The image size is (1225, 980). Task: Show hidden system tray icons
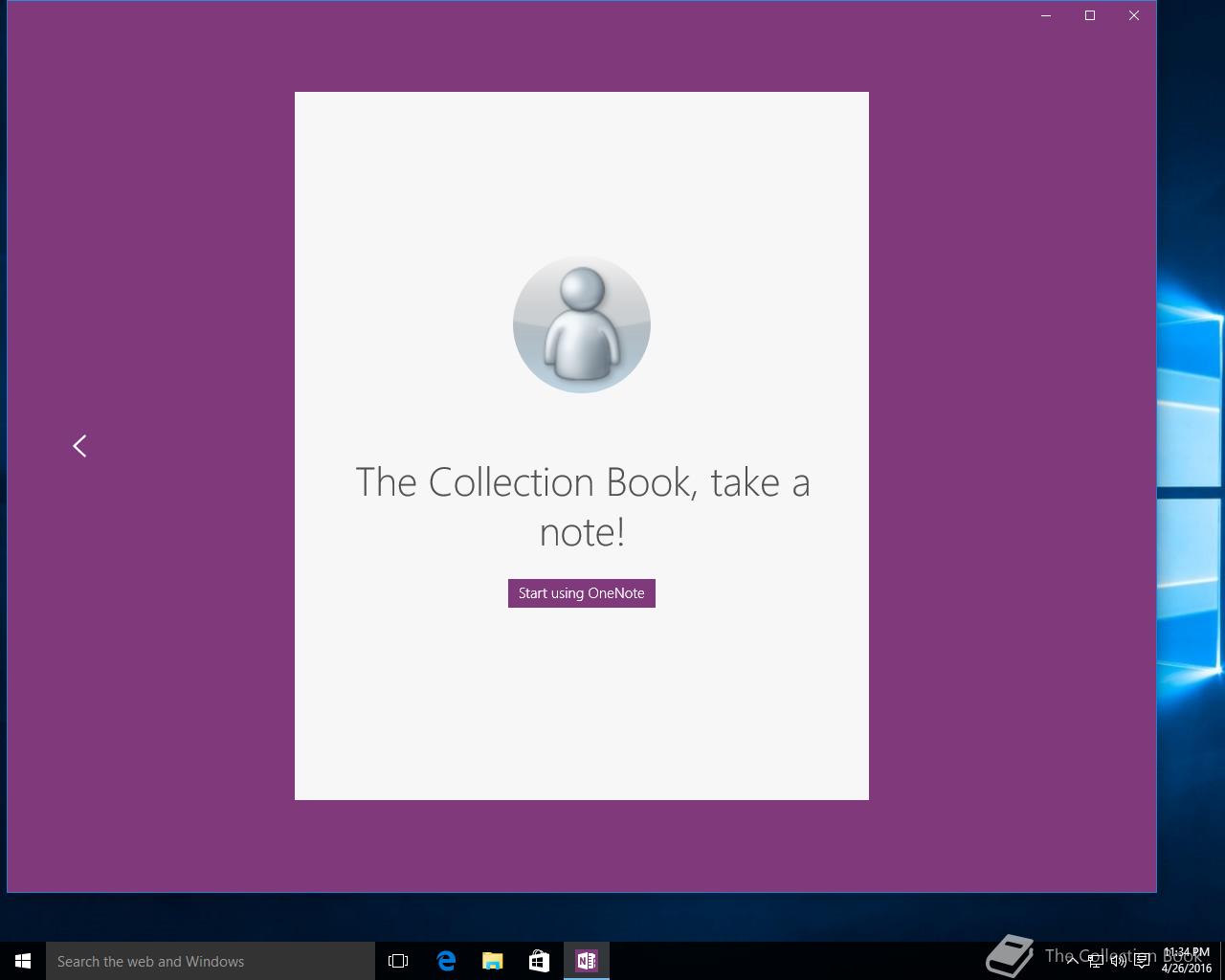pos(1073,961)
